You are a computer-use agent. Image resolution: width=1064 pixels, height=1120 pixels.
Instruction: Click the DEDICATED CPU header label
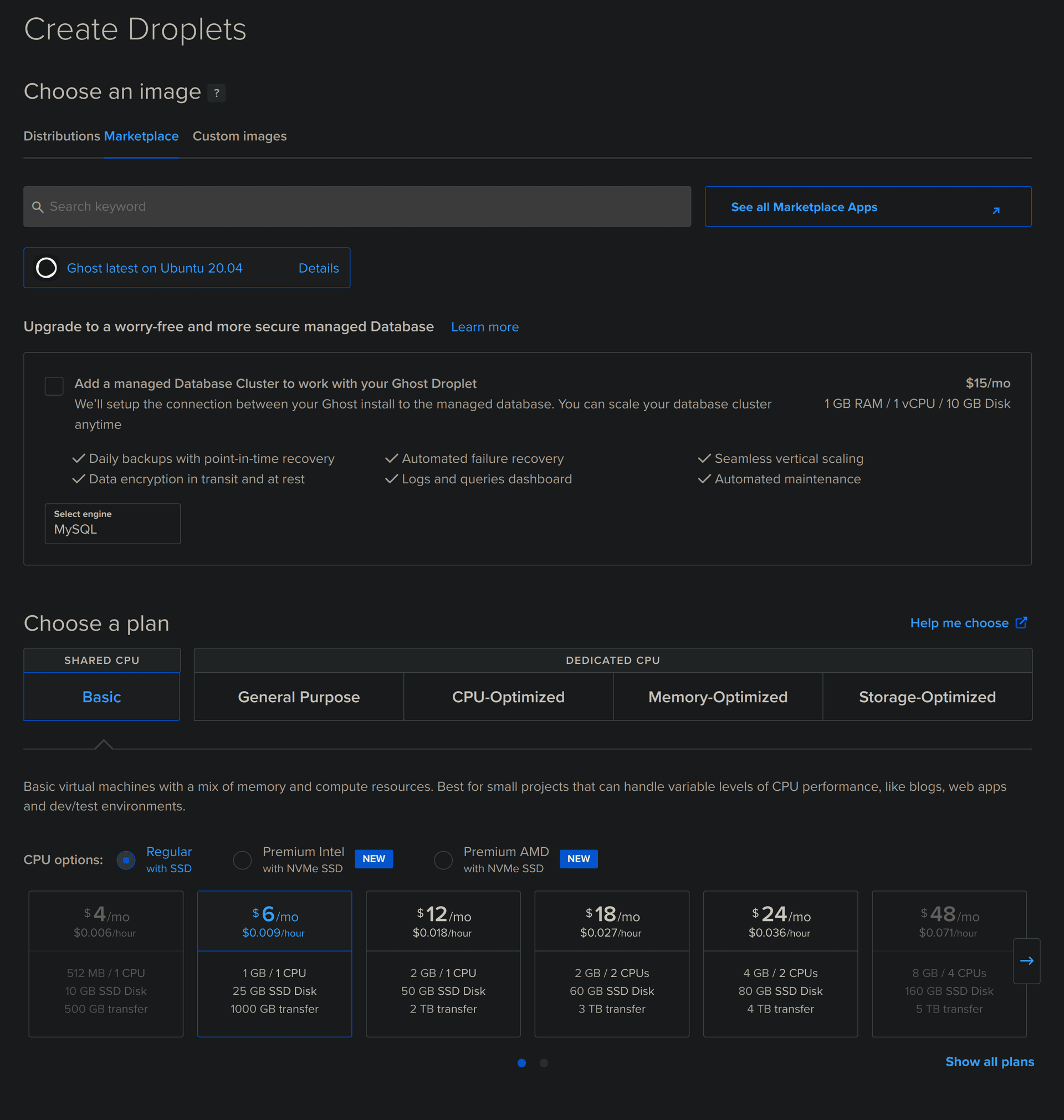click(x=612, y=660)
